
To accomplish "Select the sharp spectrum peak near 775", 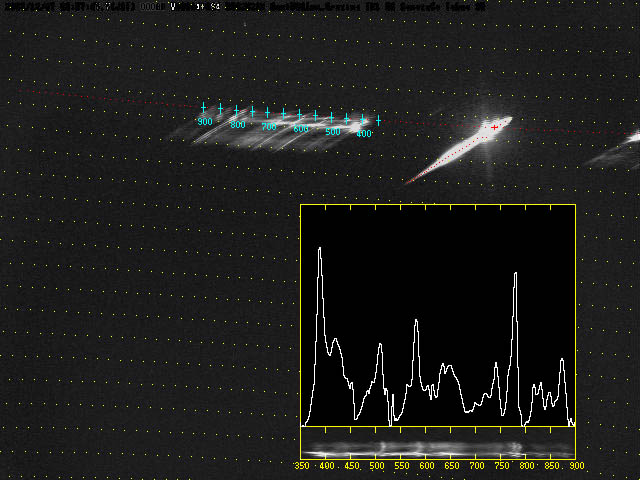I will pos(515,273).
